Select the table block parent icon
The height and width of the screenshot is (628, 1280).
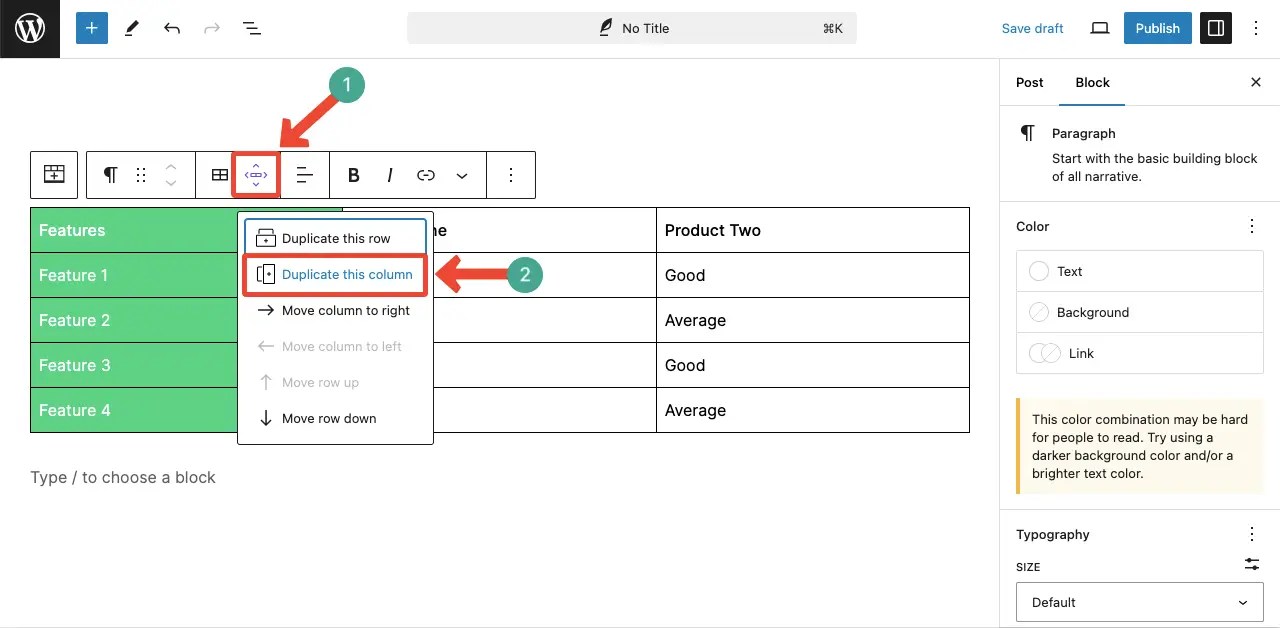pos(53,174)
